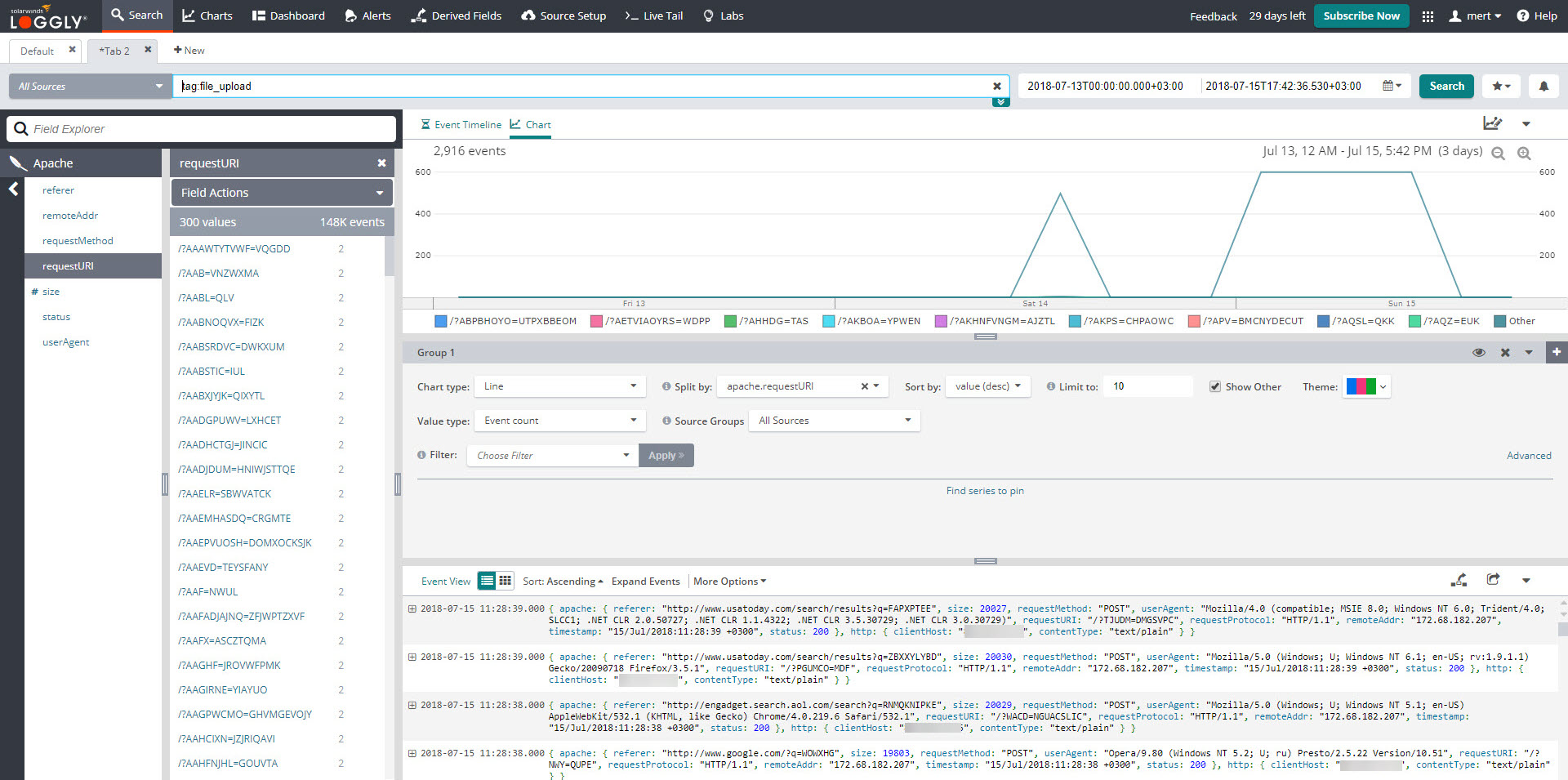
Task: Click the Help question mark icon
Action: point(1523,16)
